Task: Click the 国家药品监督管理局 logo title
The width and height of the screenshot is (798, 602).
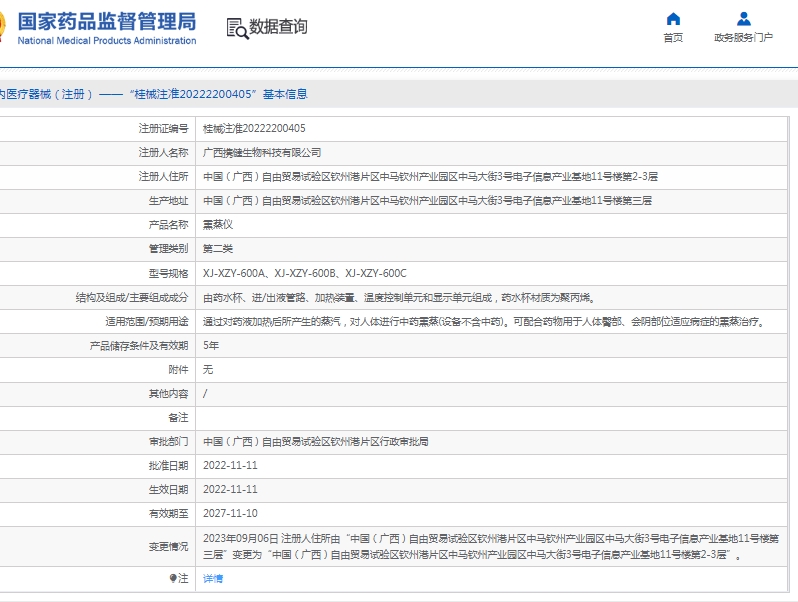Action: [x=107, y=22]
